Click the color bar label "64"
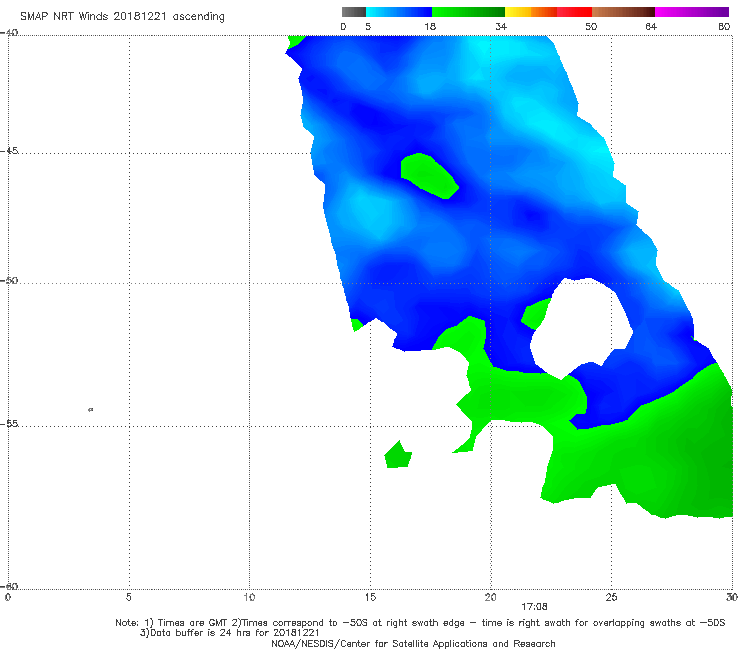 click(x=651, y=26)
